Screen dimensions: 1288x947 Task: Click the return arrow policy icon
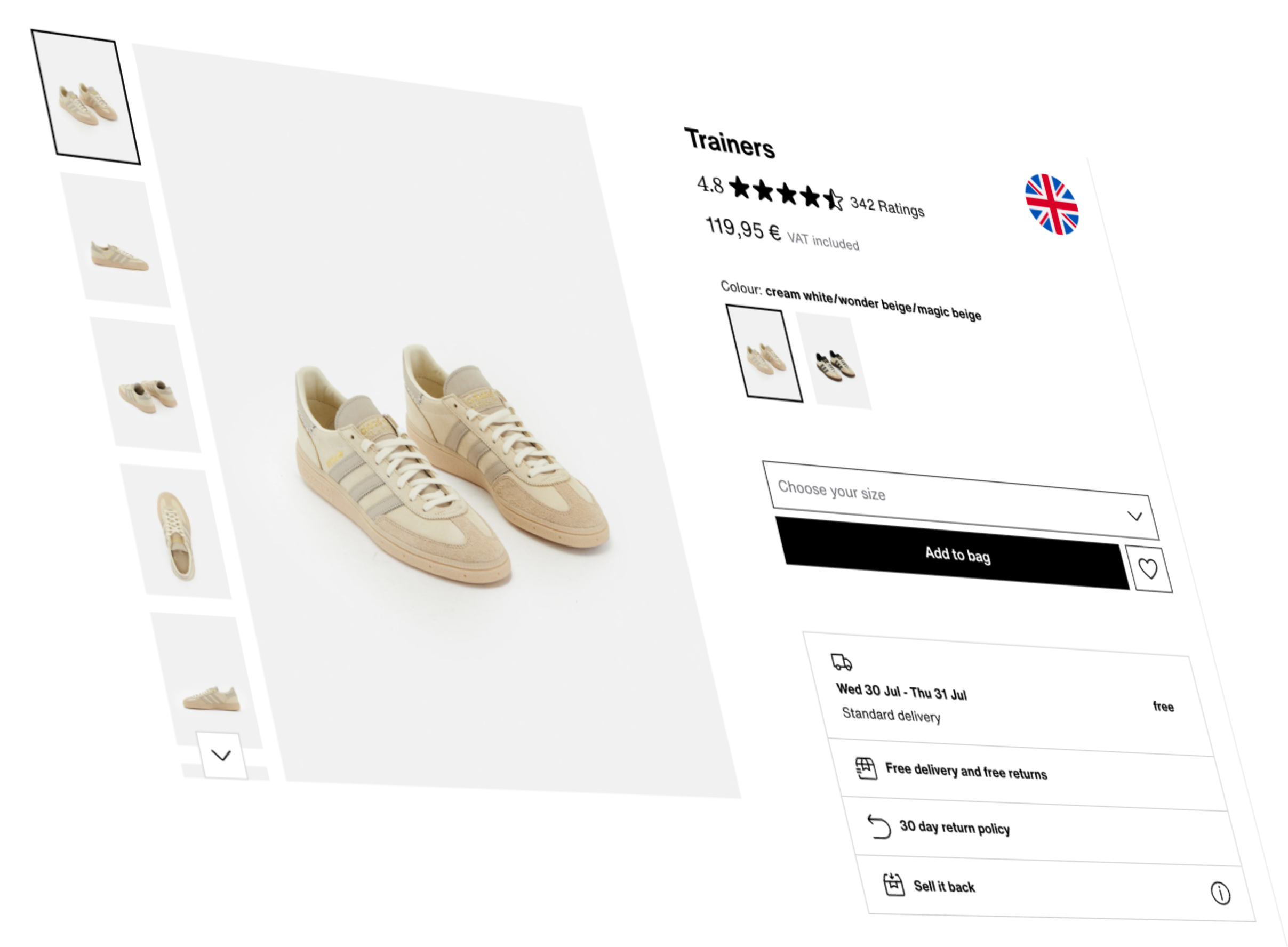879,826
